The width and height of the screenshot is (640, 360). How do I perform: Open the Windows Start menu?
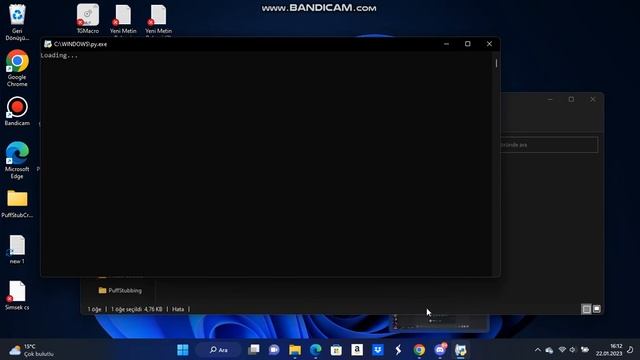183,350
